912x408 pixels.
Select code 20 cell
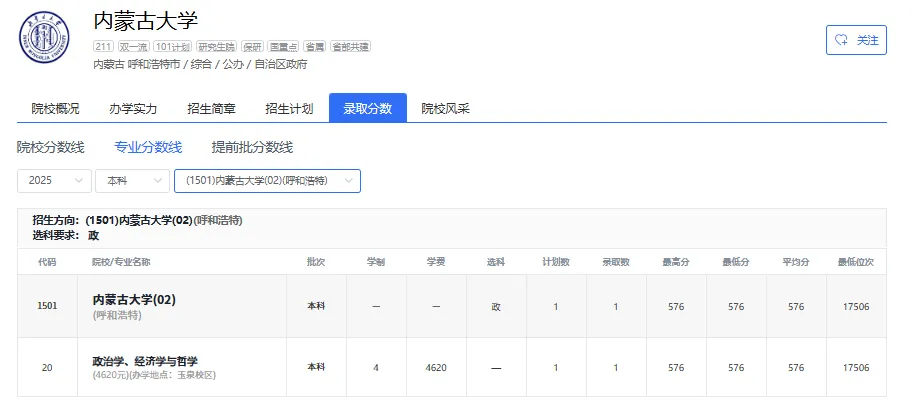point(47,367)
